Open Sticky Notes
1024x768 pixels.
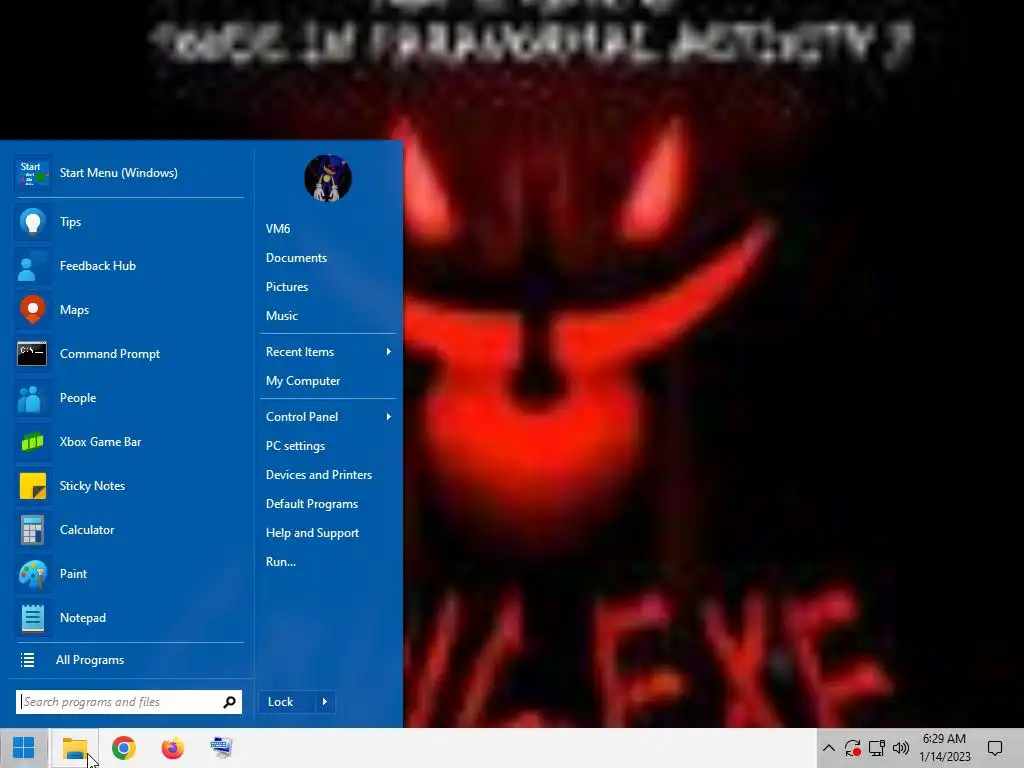pyautogui.click(x=129, y=486)
